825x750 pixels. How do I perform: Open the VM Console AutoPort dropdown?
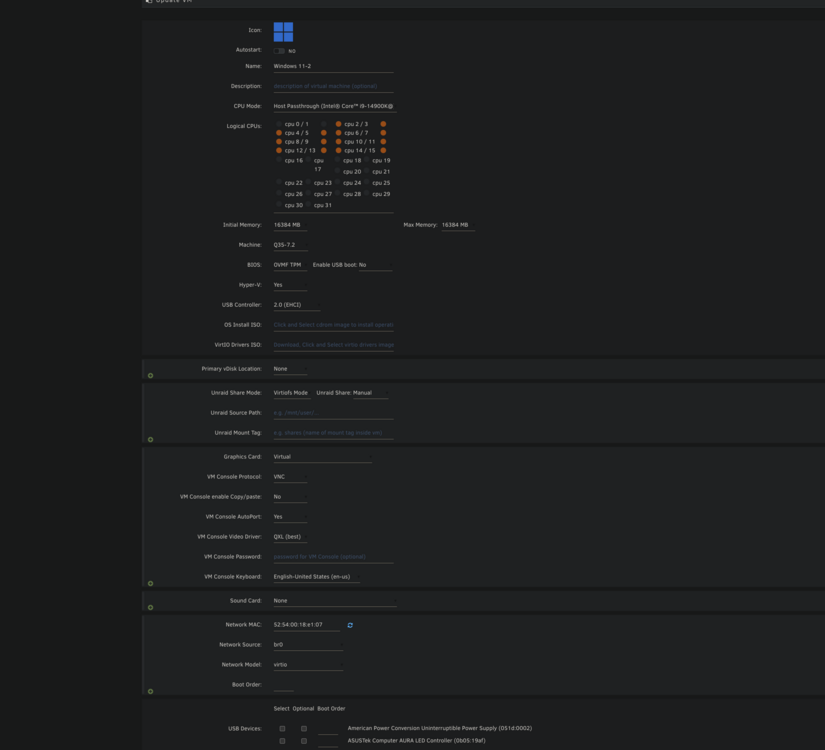pos(290,517)
